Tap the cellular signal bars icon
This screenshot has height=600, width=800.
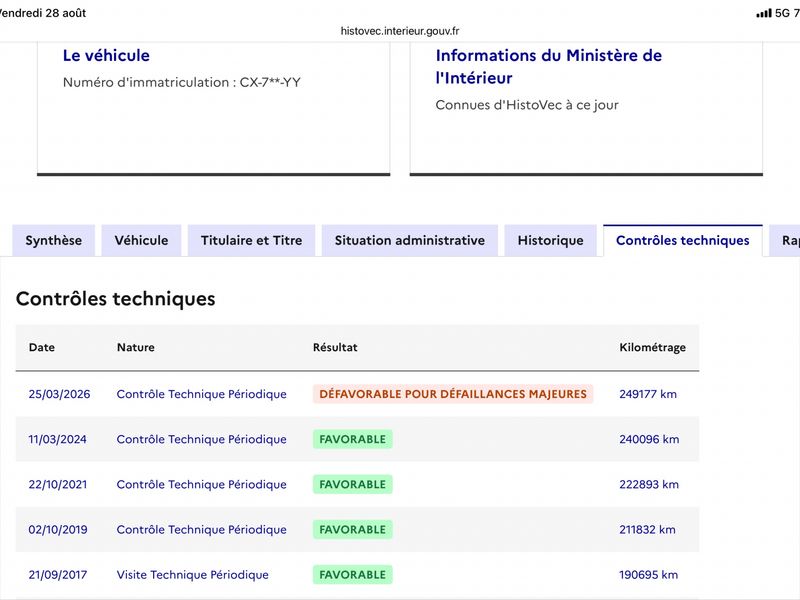(764, 13)
